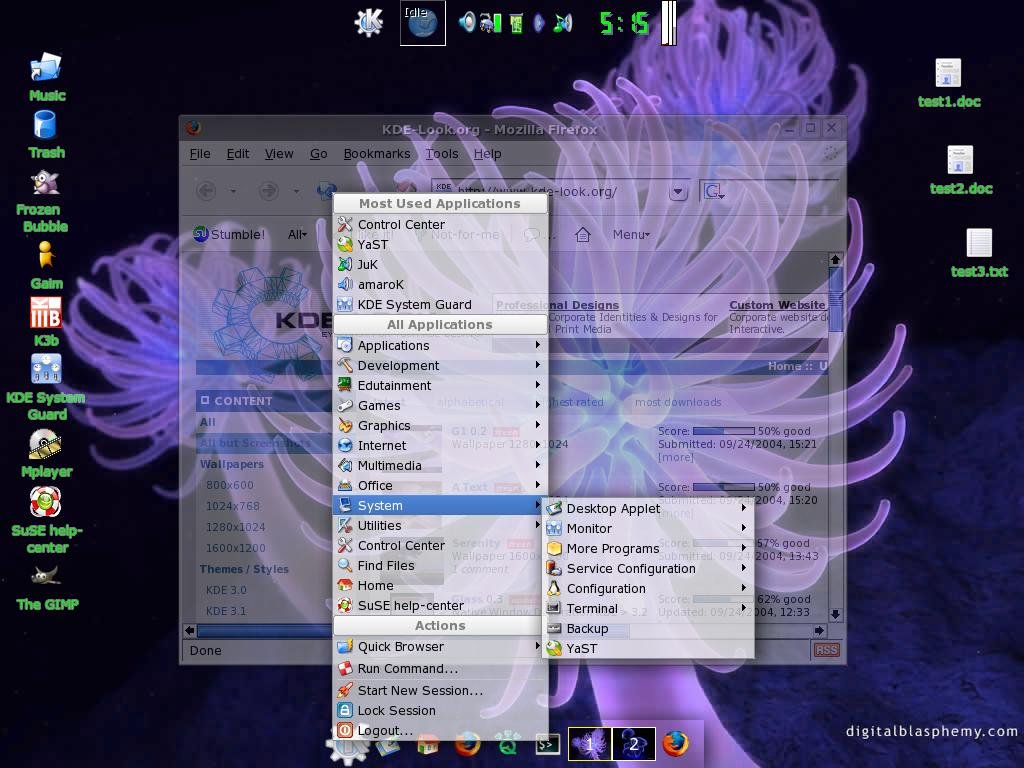
Task: Click the KDE K menu gear icon at top
Action: tap(368, 23)
